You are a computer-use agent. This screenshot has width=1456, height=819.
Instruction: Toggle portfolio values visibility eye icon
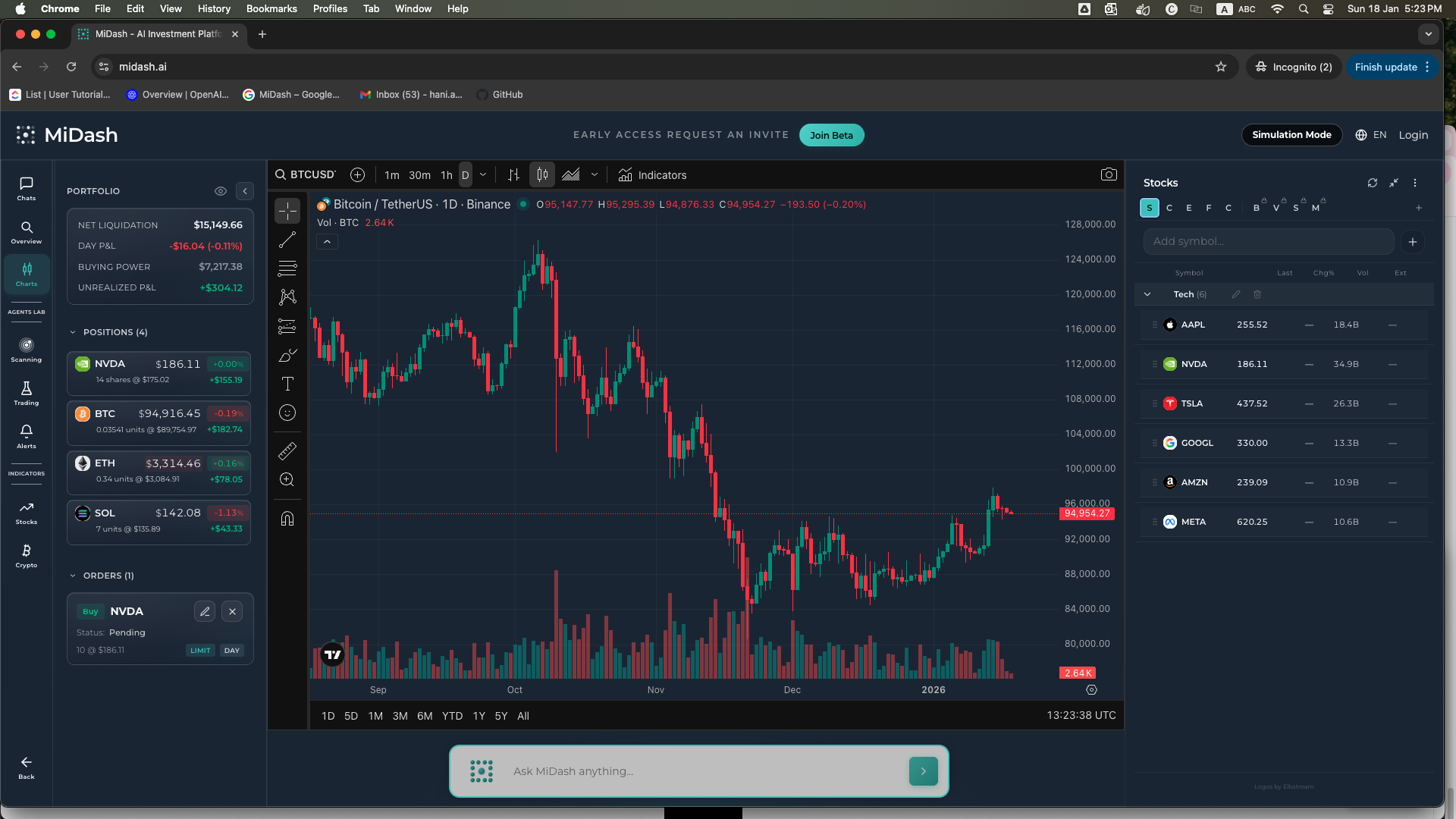click(x=221, y=191)
